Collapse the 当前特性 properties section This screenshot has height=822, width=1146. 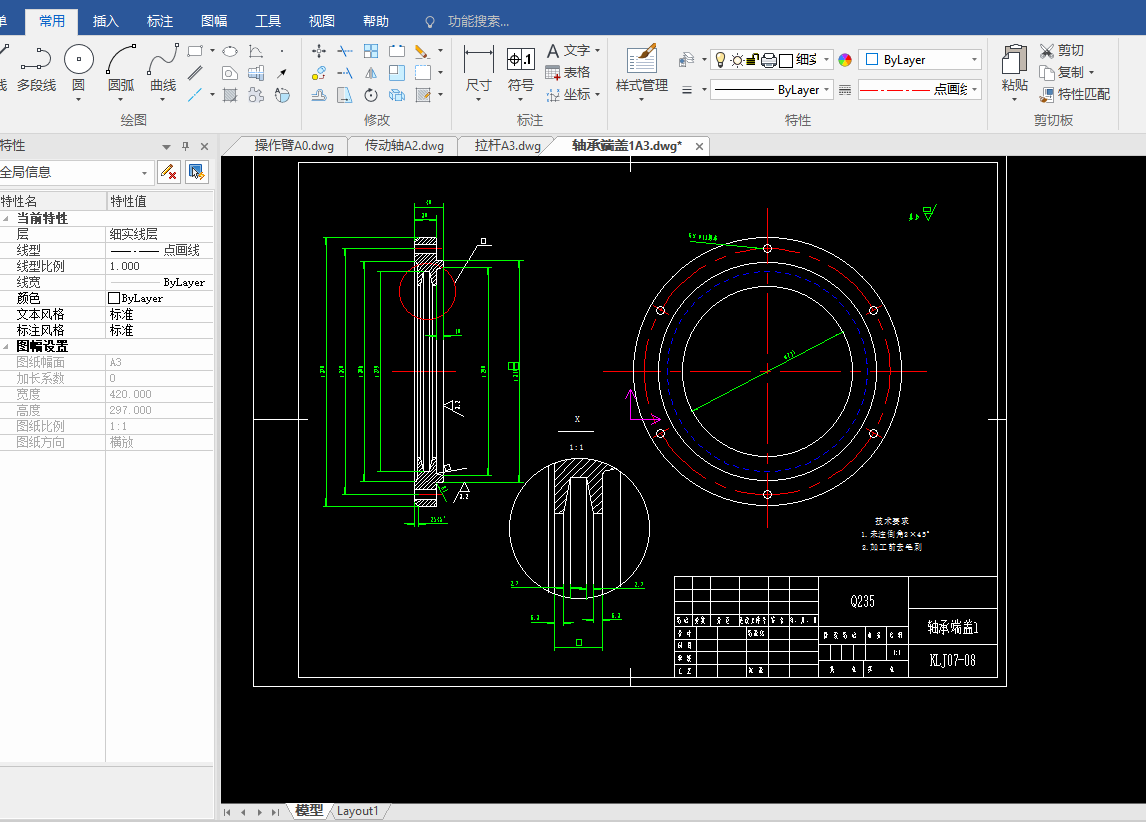pyautogui.click(x=8, y=218)
